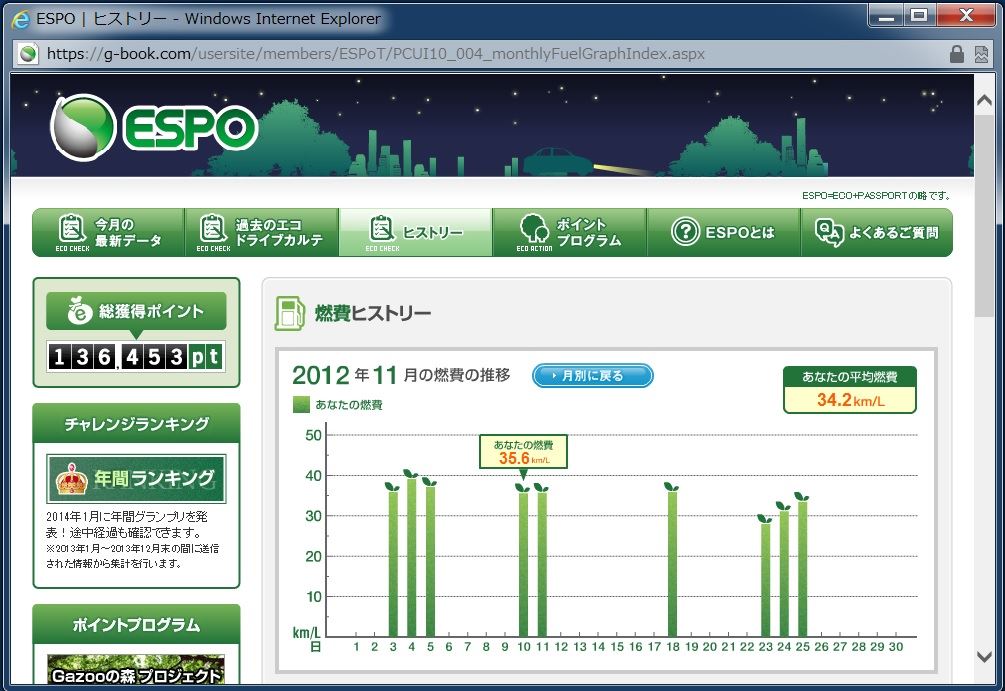1005x691 pixels.
Task: Click the Internet Explorer icon in title bar
Action: (x=20, y=19)
